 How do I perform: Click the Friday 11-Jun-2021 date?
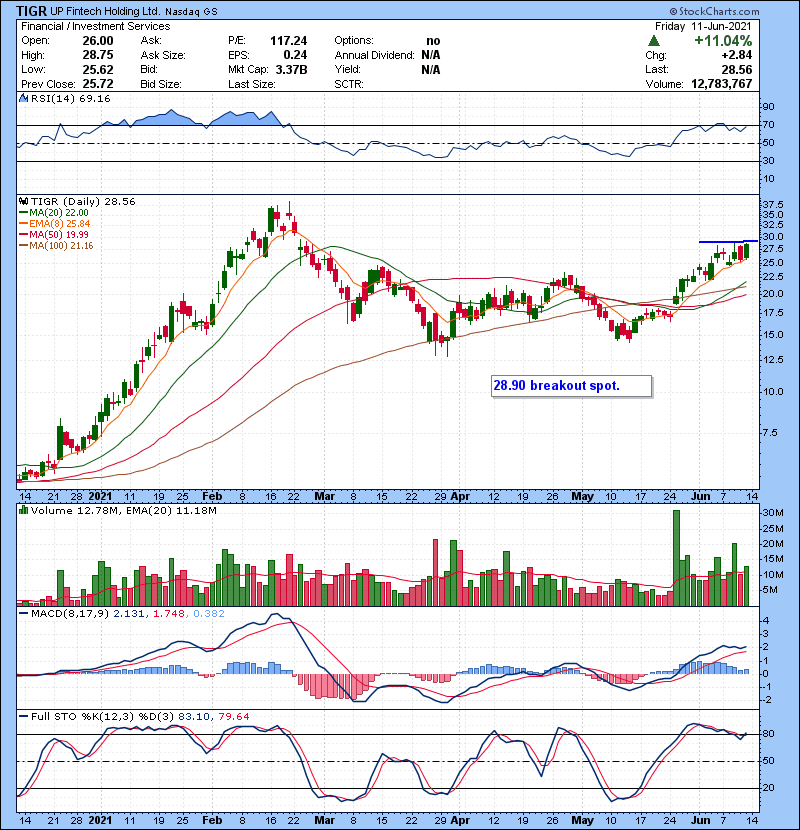[x=703, y=26]
